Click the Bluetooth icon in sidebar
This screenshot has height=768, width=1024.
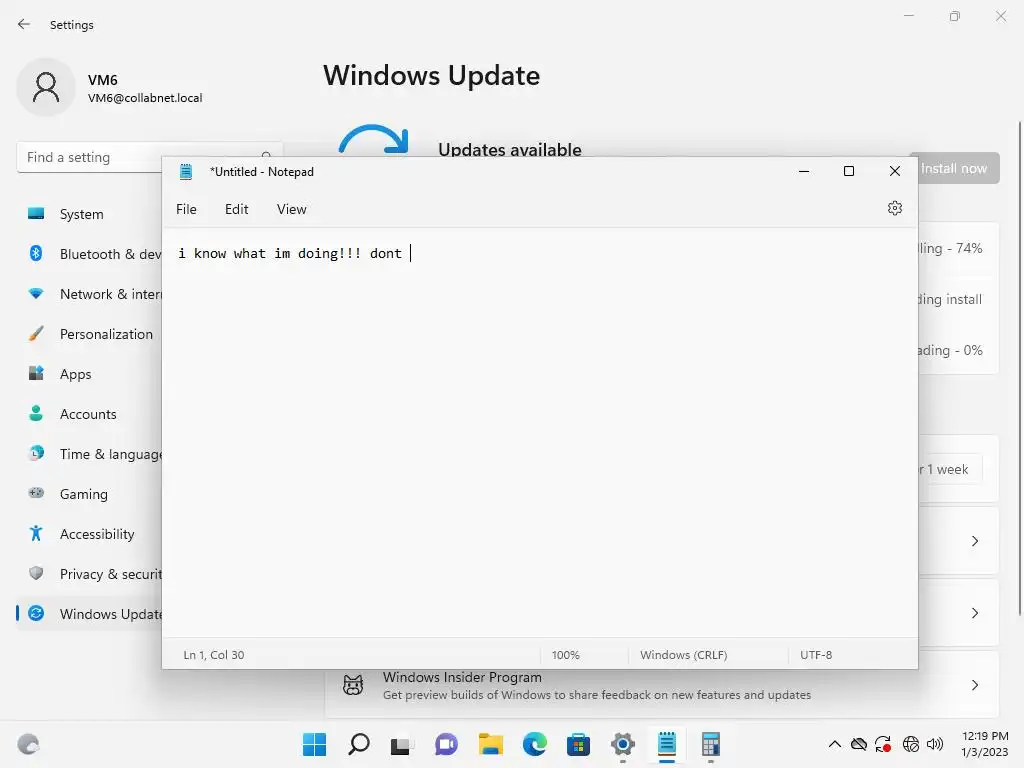36,253
